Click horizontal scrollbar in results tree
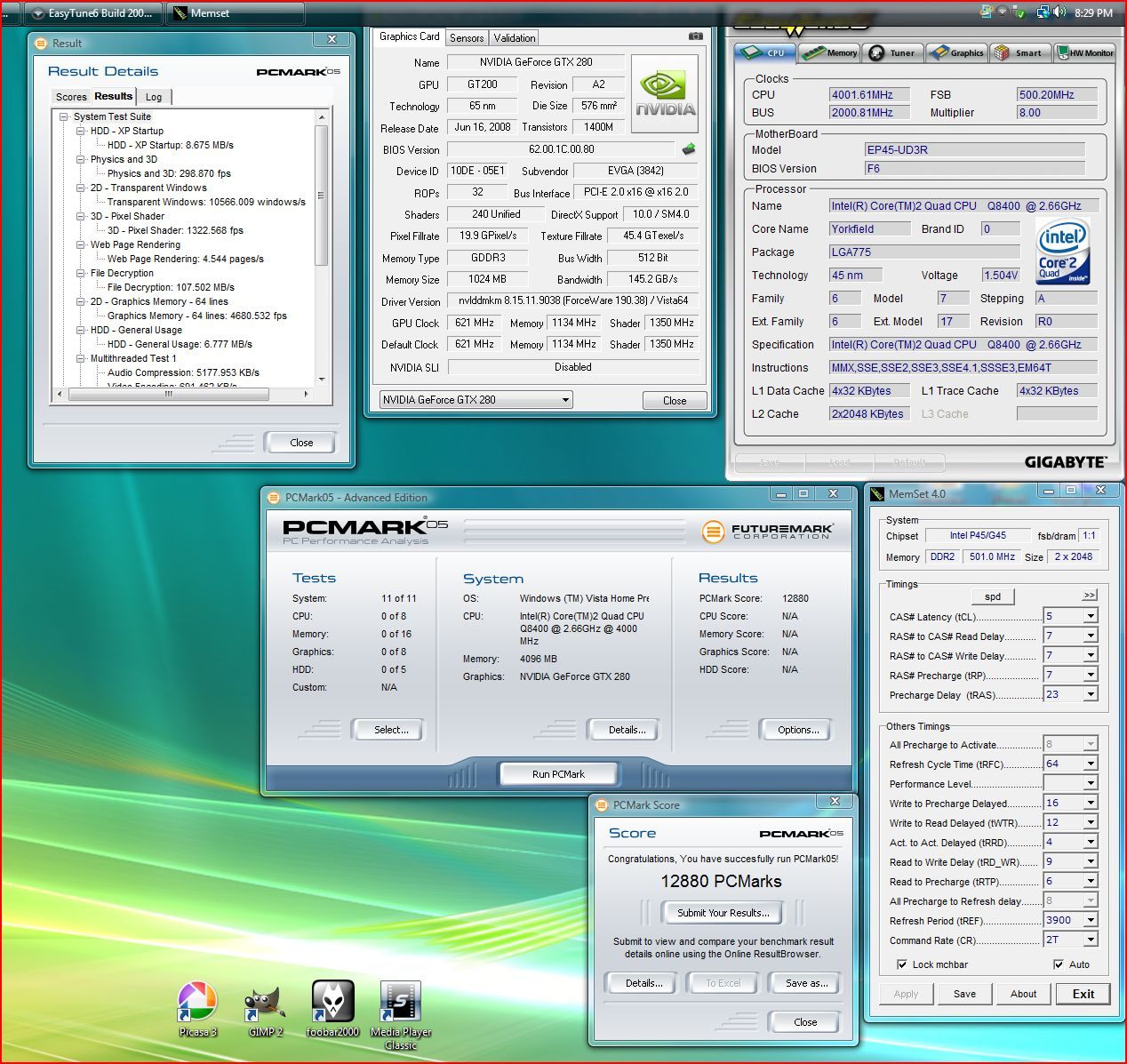The height and width of the screenshot is (1064, 1127). click(x=168, y=393)
